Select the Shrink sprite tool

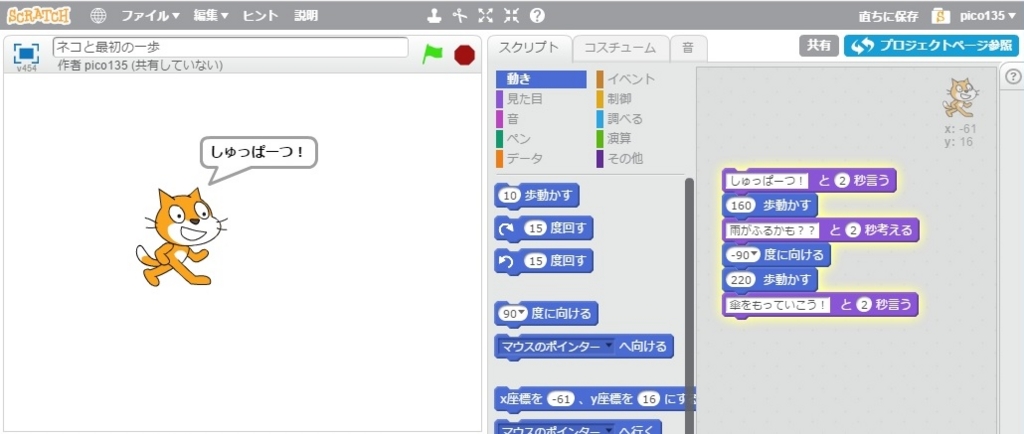click(x=511, y=16)
